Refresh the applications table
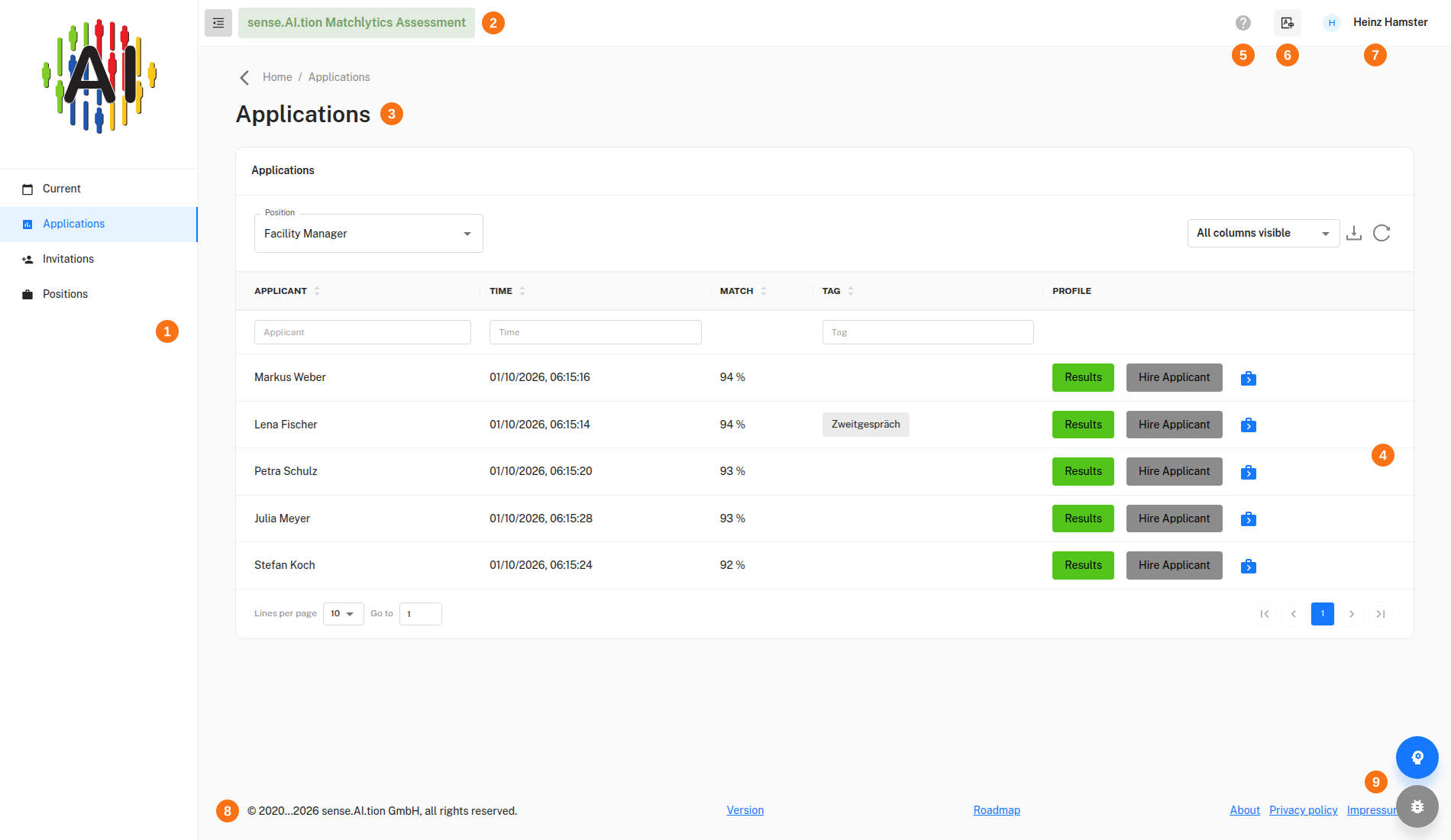Image resolution: width=1451 pixels, height=840 pixels. click(x=1382, y=233)
